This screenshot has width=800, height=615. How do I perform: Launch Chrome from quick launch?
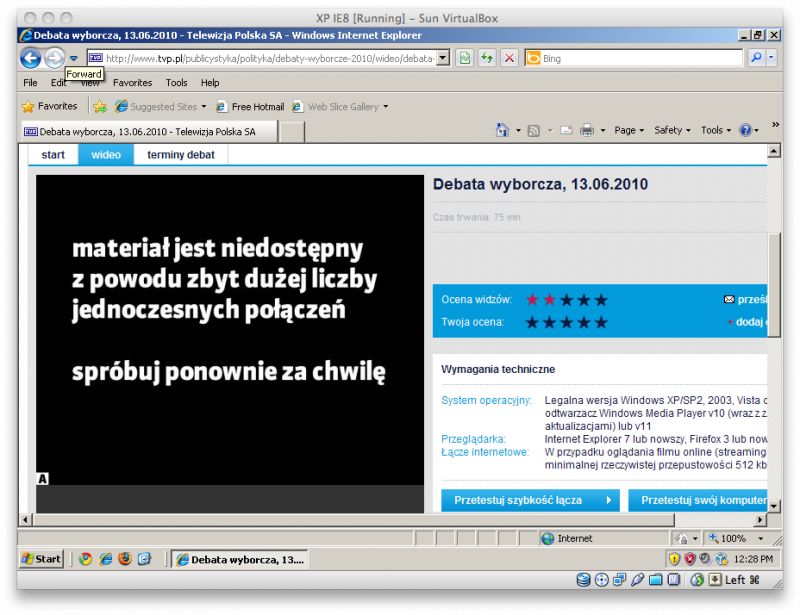(85, 559)
